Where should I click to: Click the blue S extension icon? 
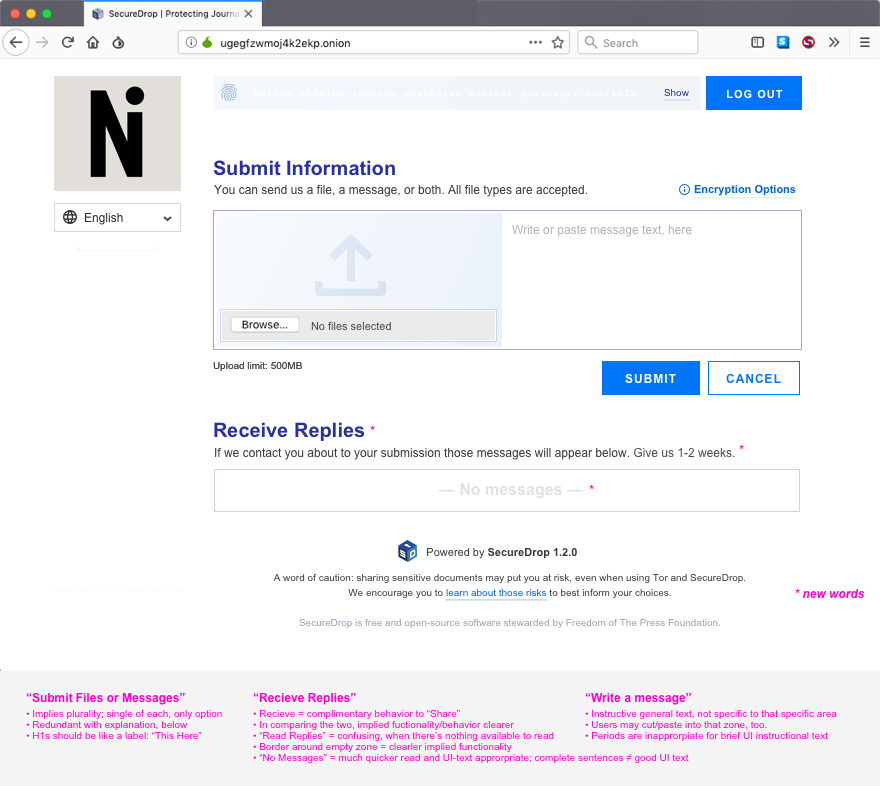783,43
